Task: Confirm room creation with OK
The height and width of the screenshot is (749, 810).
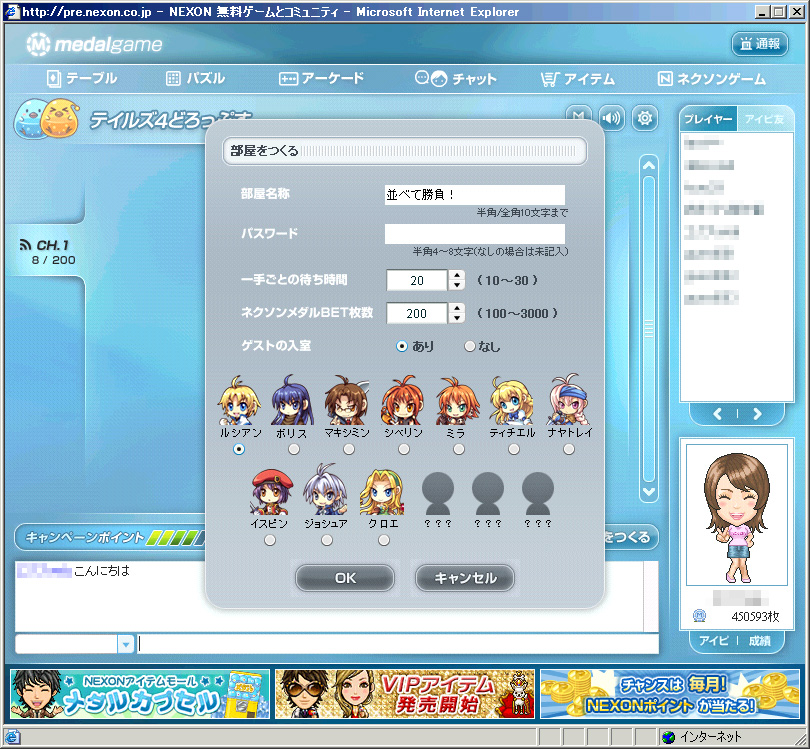Action: [x=345, y=578]
